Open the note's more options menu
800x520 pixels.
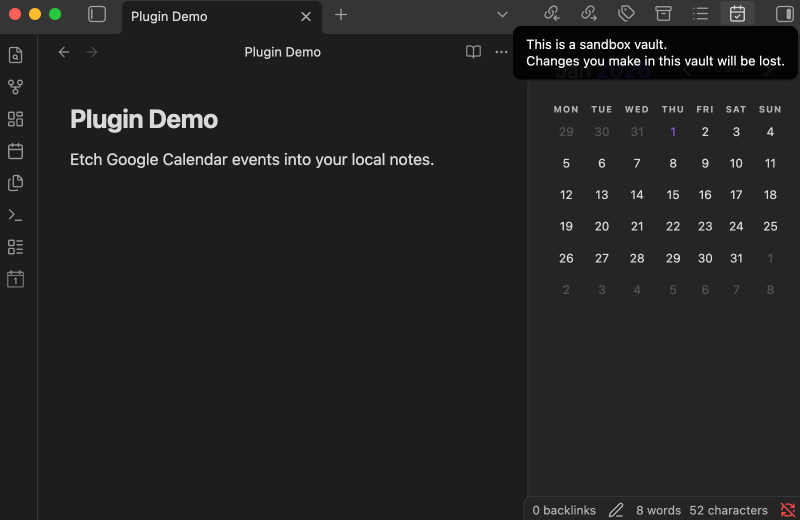click(502, 52)
